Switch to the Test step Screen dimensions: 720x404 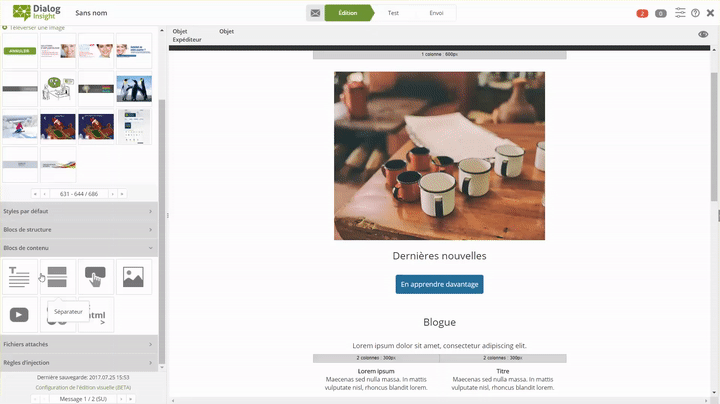393,13
